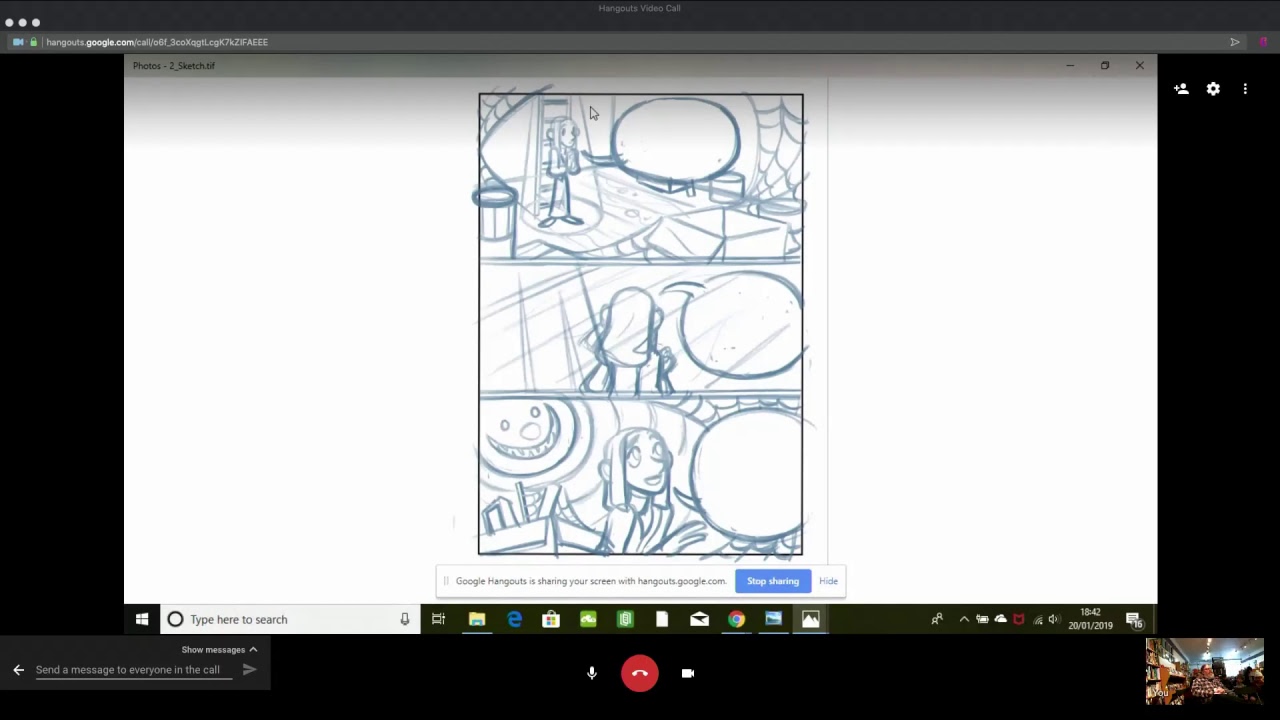Open Microsoft Store from taskbar
1280x720 pixels.
point(551,619)
